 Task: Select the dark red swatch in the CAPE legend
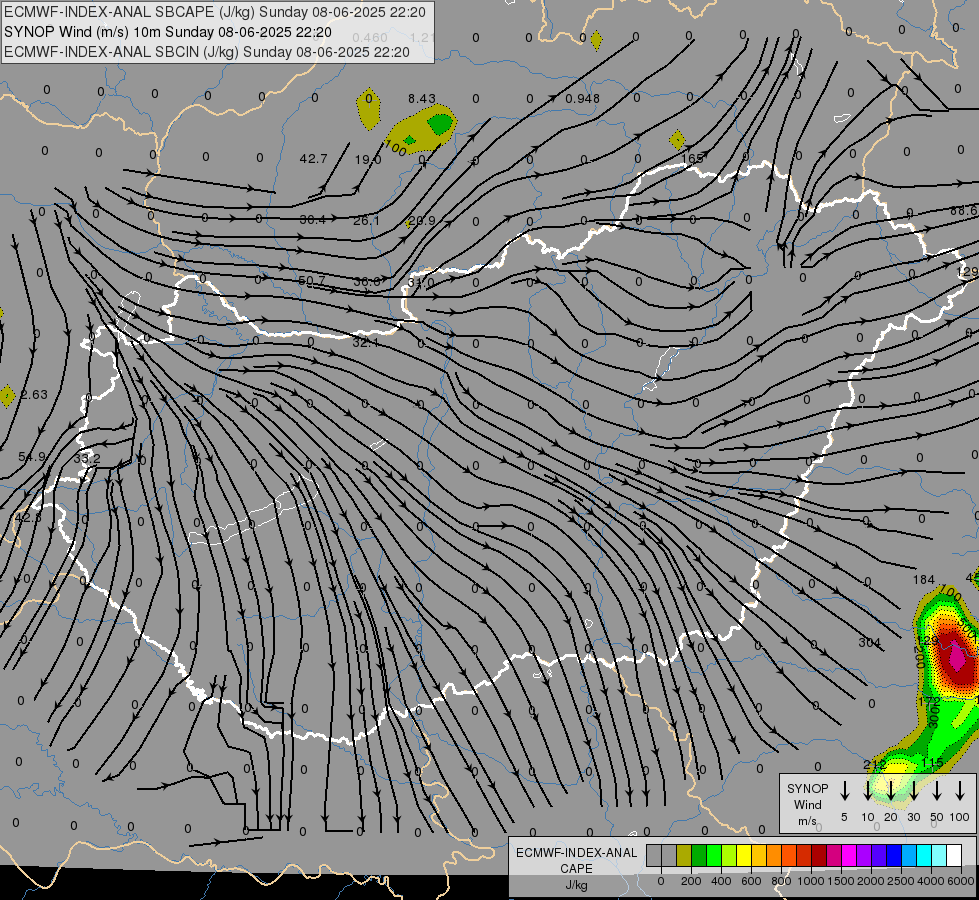(x=819, y=856)
